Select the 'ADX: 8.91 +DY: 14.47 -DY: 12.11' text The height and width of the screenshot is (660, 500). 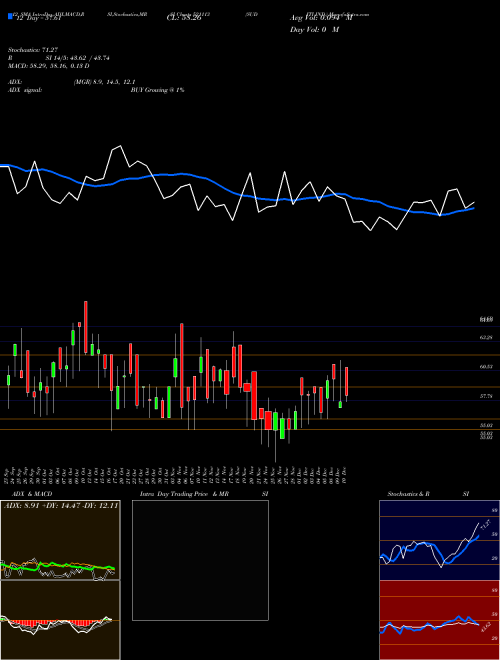[x=61, y=506]
